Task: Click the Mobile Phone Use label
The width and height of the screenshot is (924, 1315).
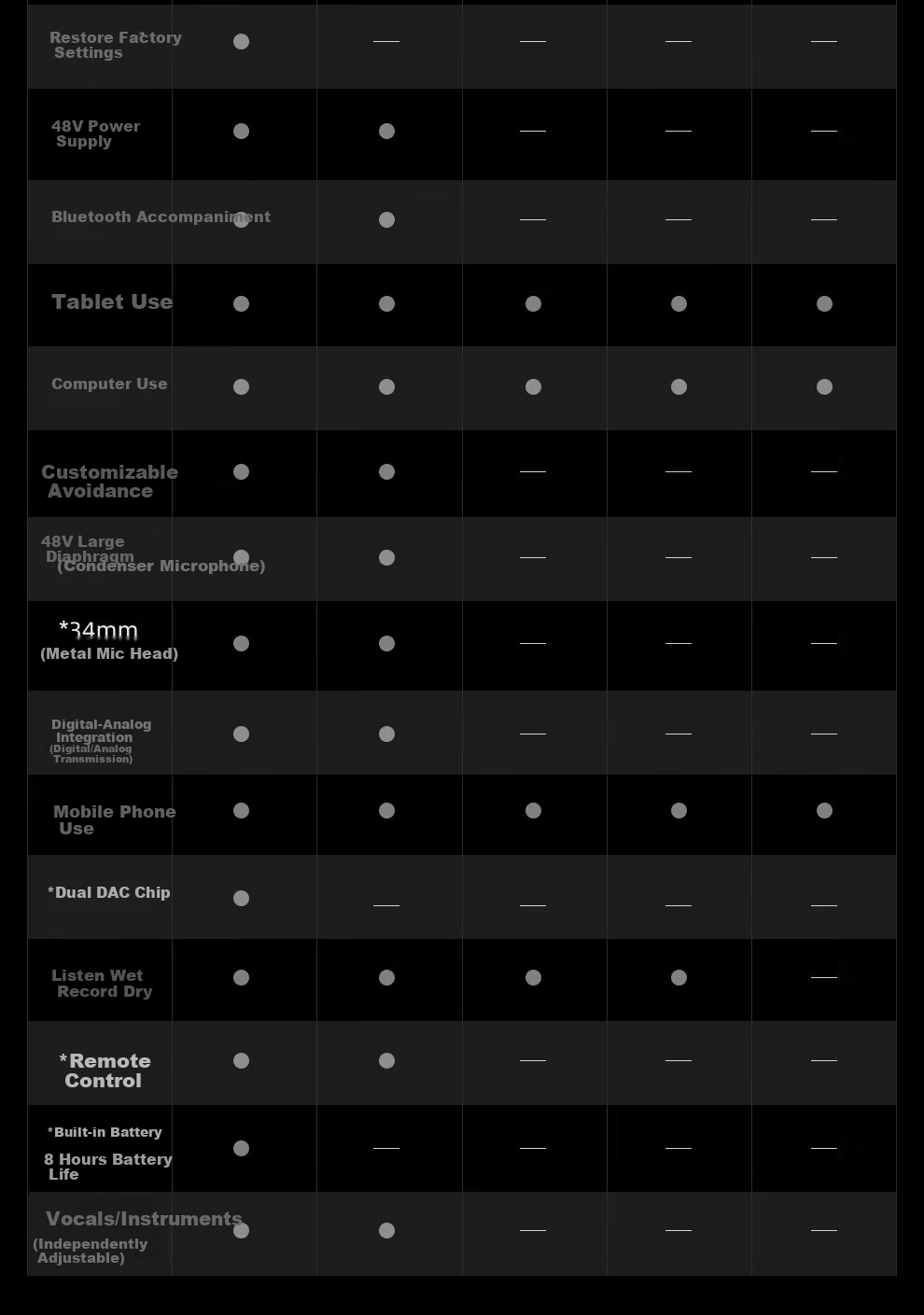Action: coord(114,819)
